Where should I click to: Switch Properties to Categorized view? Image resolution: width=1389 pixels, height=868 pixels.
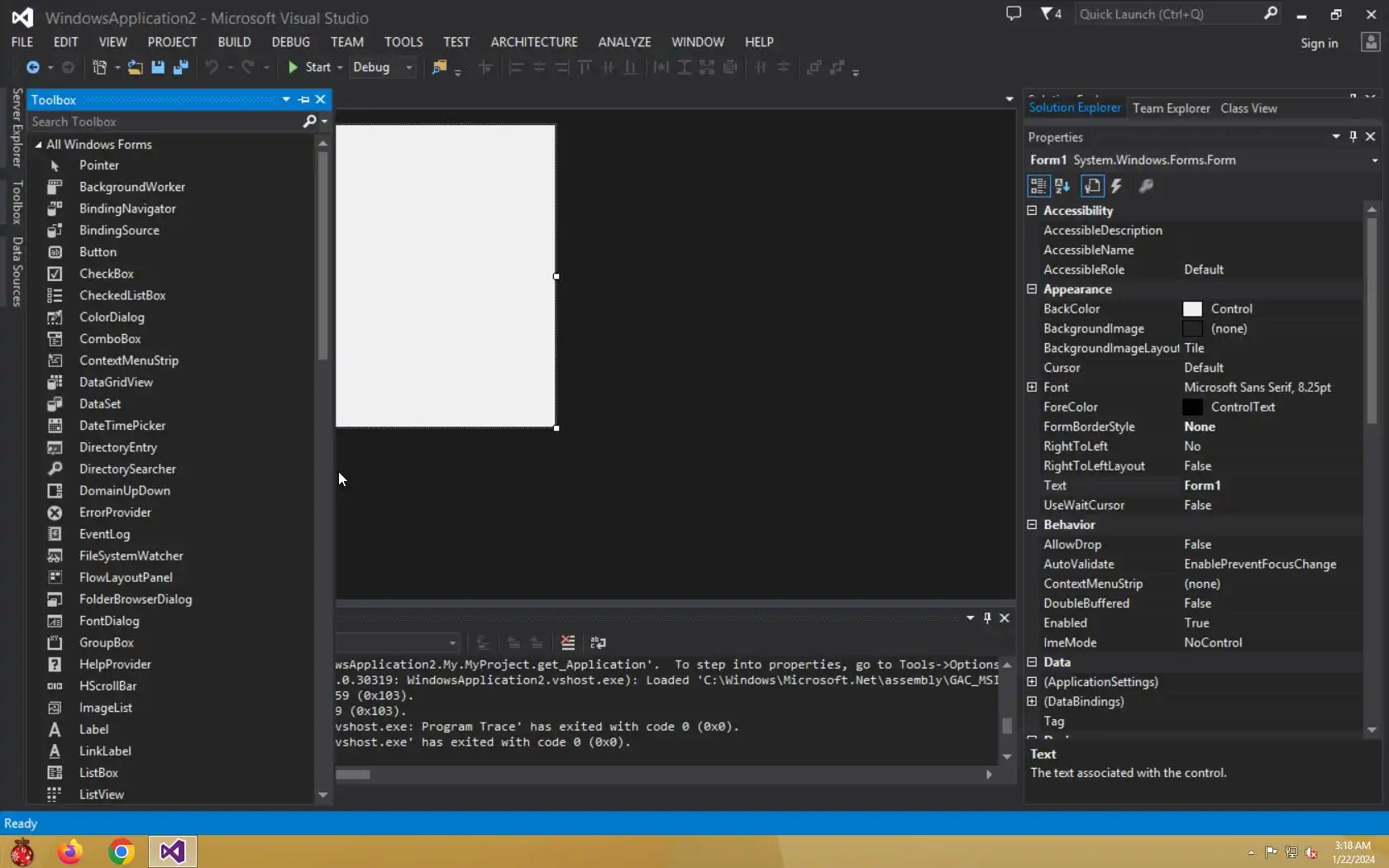1038,186
